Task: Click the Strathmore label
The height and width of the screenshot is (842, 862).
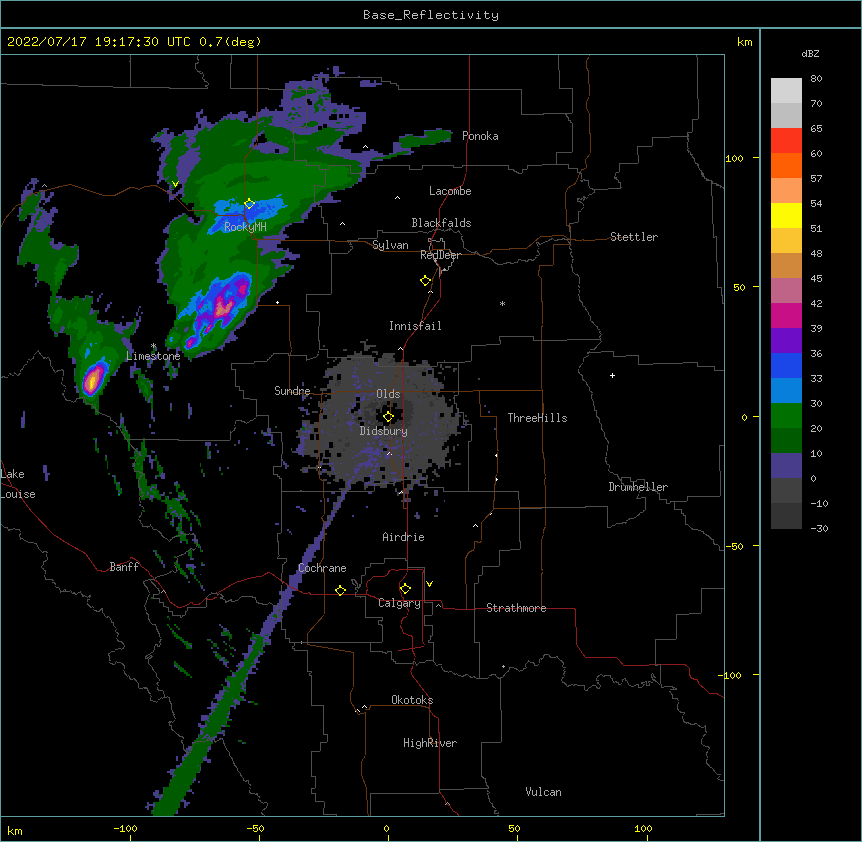Action: pos(516,608)
